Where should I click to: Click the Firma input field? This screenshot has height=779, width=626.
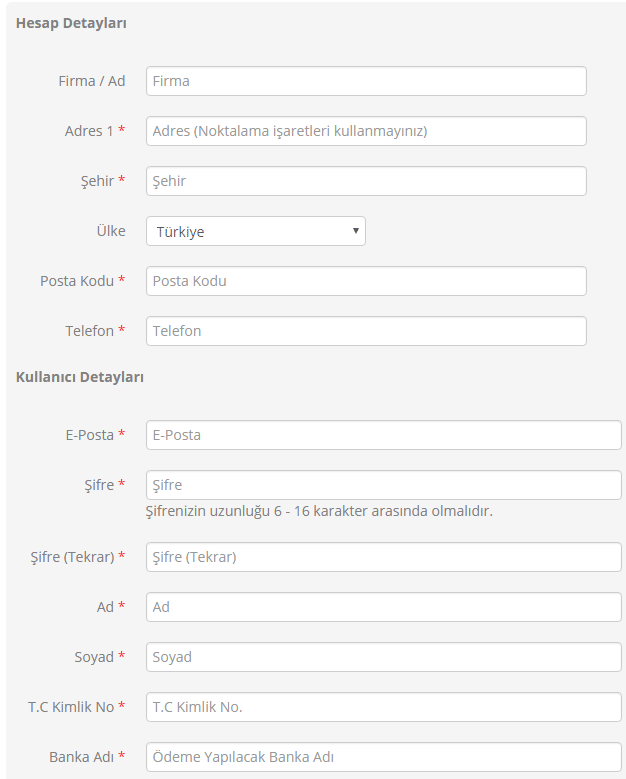pos(366,81)
